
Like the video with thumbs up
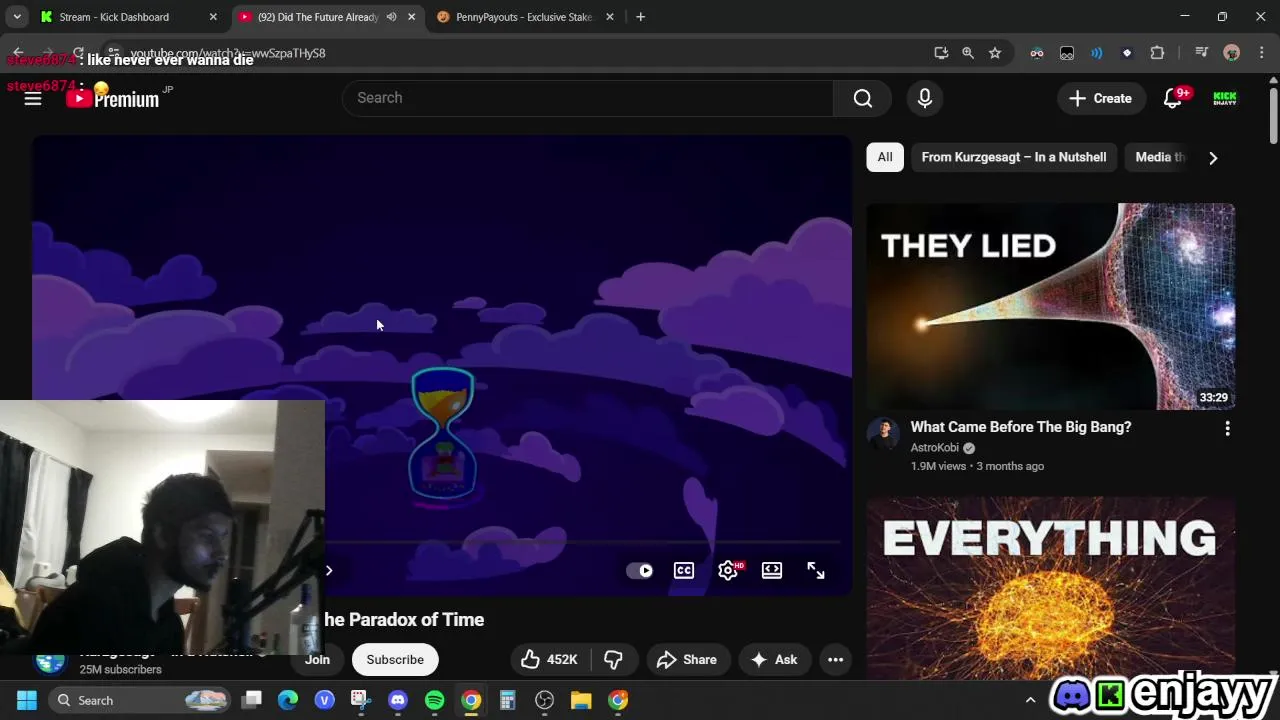[x=549, y=659]
